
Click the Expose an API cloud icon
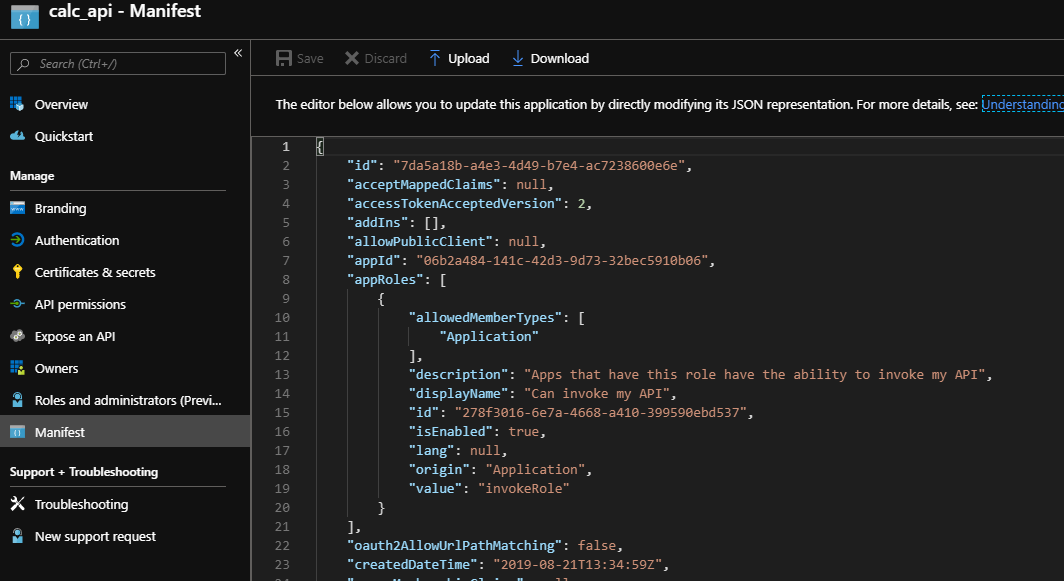point(17,336)
